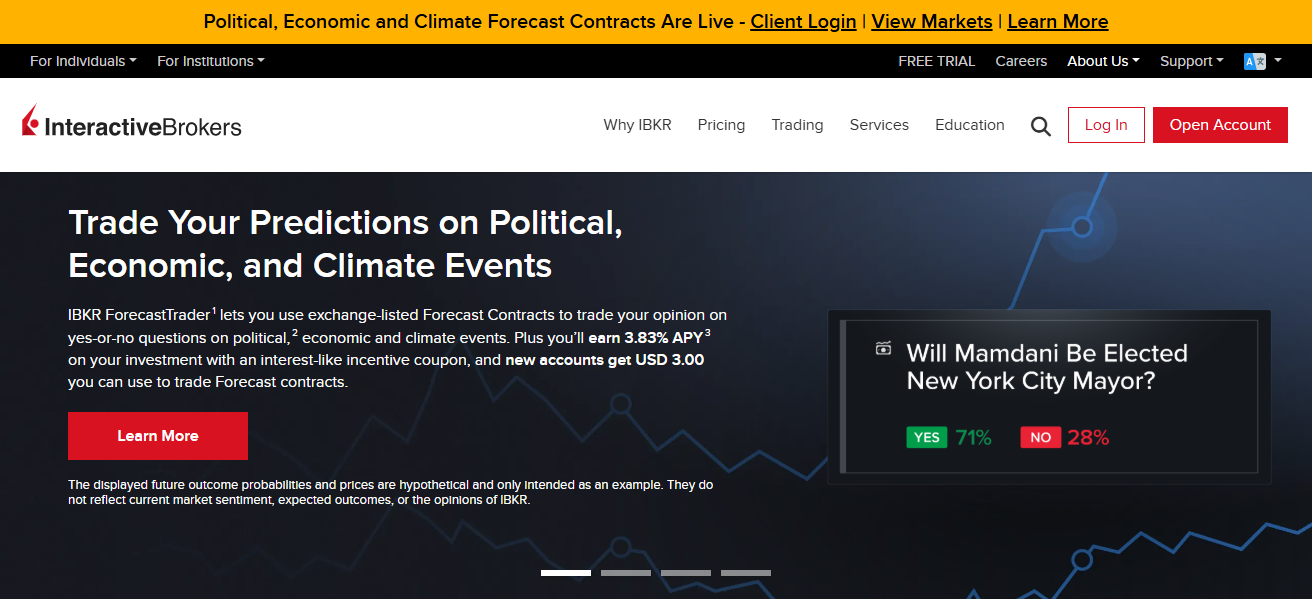The width and height of the screenshot is (1312, 599).
Task: Click the 'earn 3.83% APY' text
Action: (x=645, y=337)
